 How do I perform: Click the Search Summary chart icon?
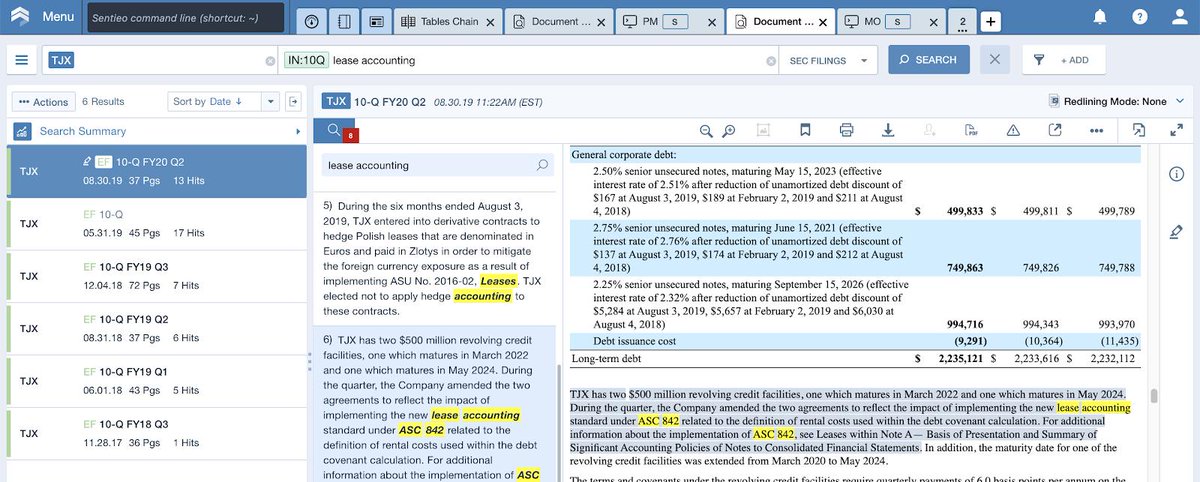(22, 131)
